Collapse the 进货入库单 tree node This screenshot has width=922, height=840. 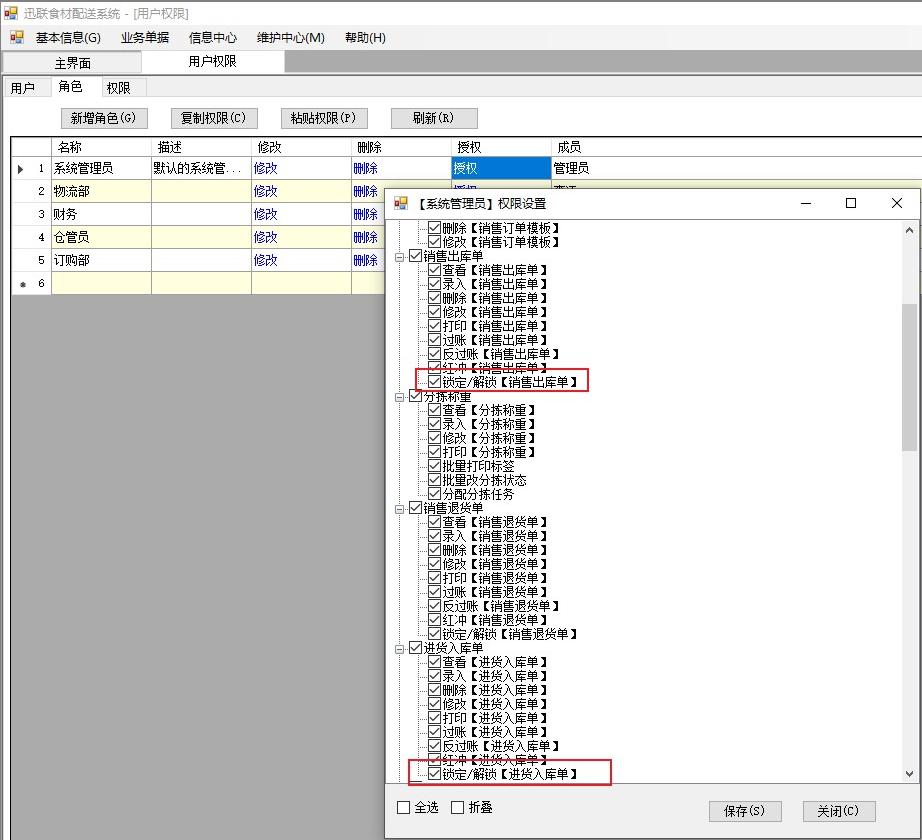pos(400,649)
